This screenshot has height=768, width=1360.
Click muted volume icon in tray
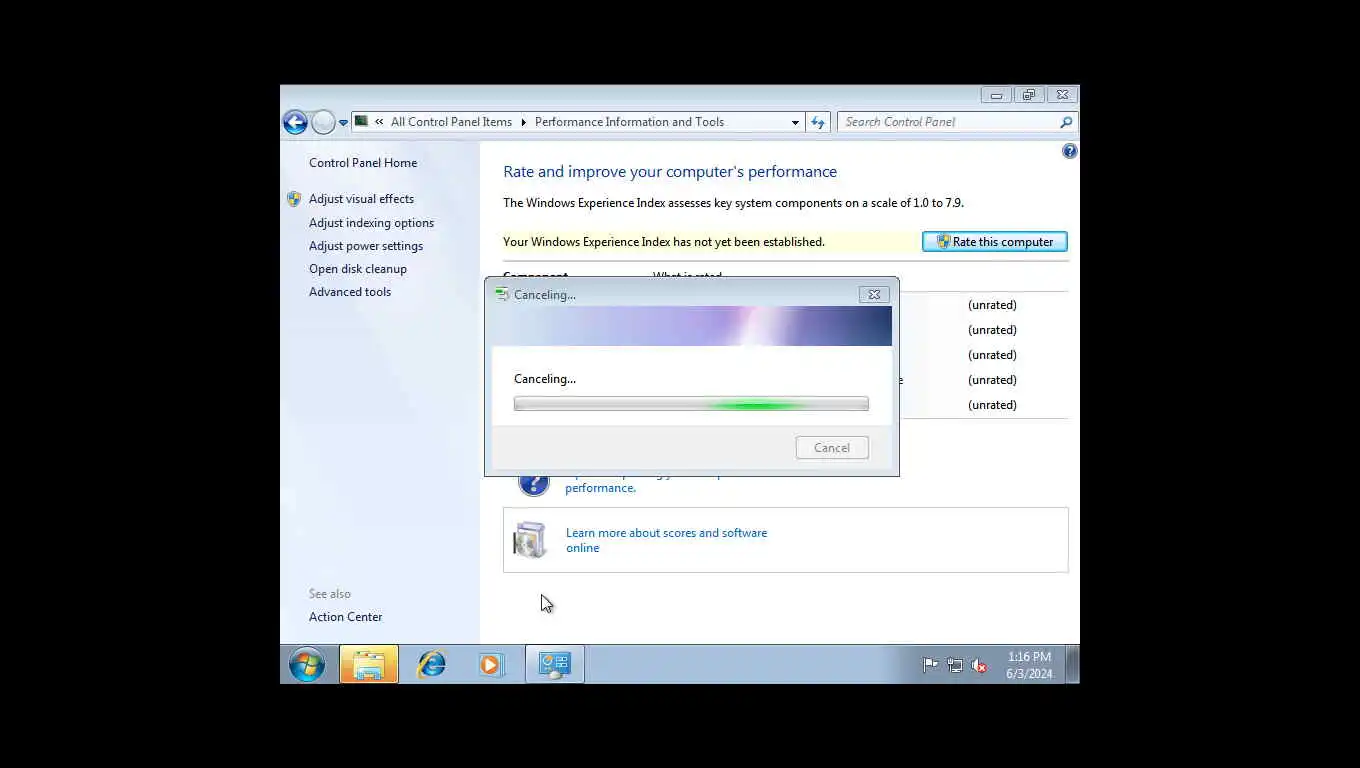pyautogui.click(x=979, y=665)
